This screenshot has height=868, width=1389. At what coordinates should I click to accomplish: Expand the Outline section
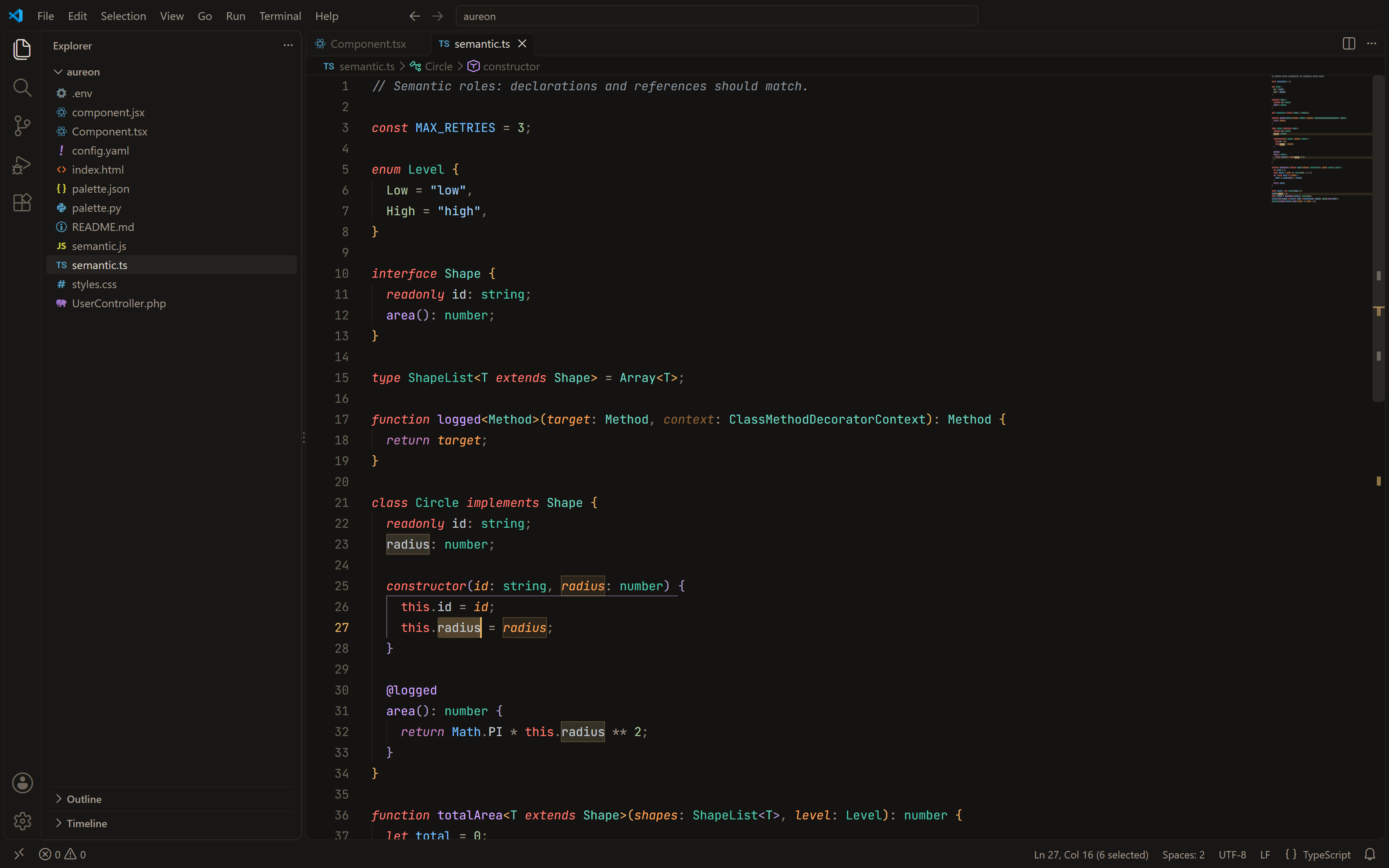171,799
